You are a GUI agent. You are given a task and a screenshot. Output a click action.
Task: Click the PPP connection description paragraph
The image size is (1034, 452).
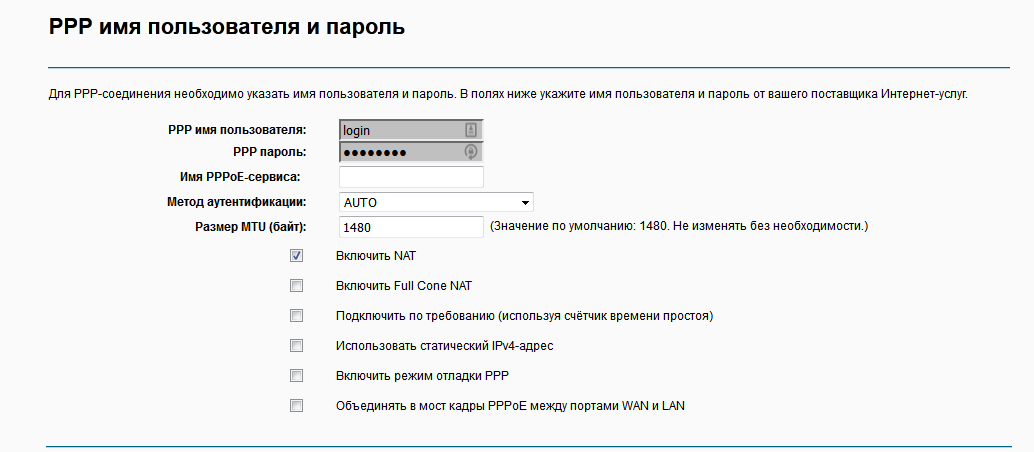pos(508,94)
